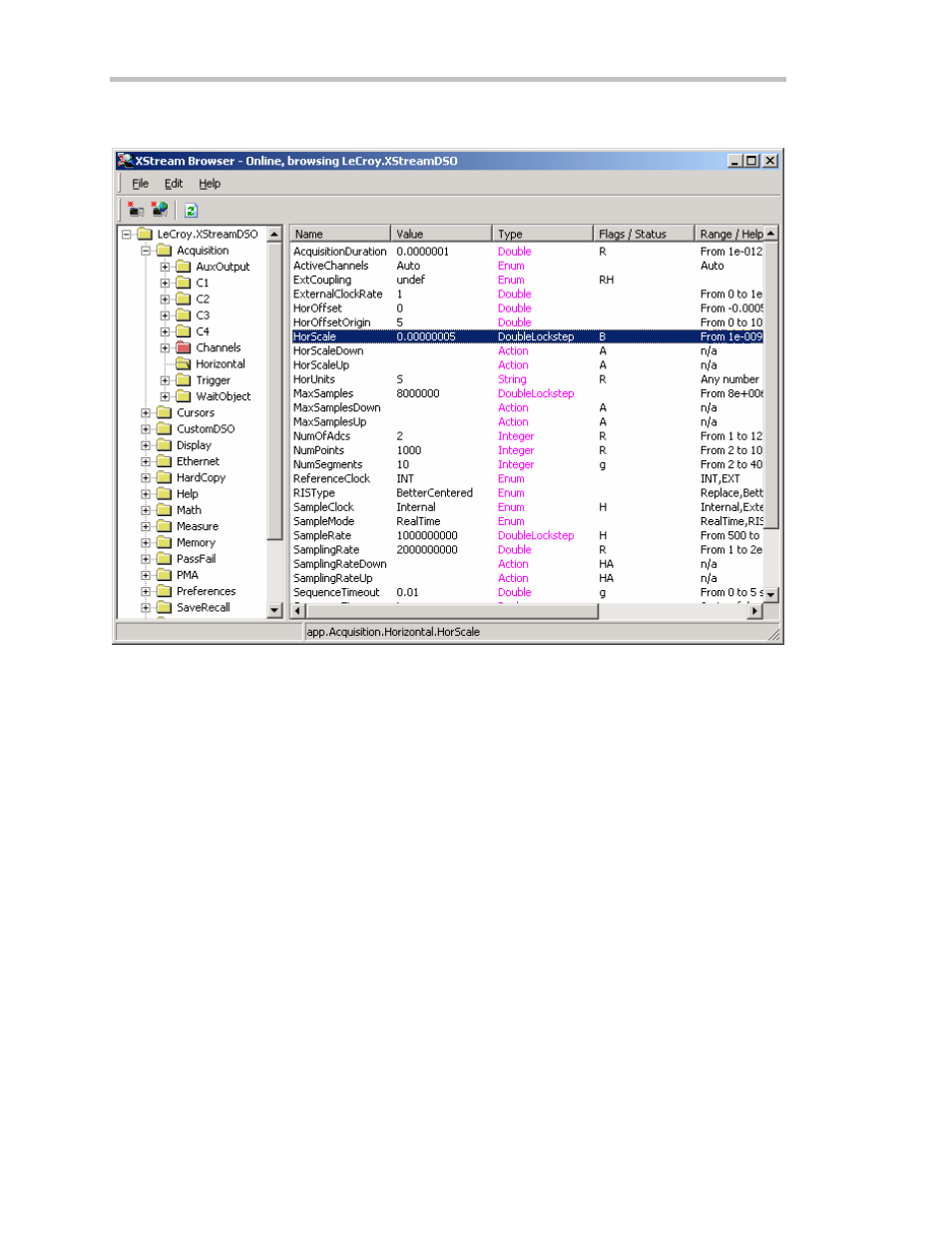Select the NumSegments property row
This screenshot has height=1233, width=952.
527,464
